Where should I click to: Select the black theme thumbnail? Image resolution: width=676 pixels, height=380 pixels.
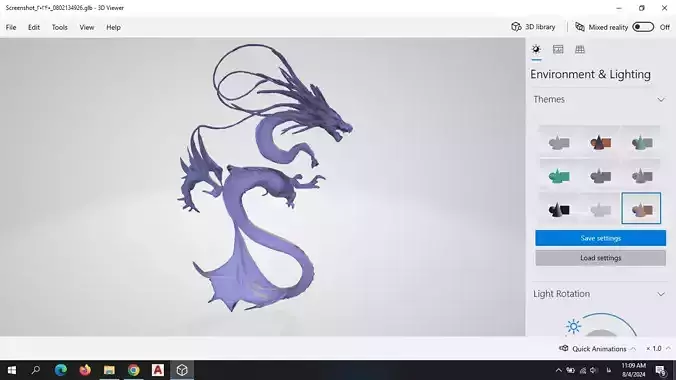tap(559, 209)
